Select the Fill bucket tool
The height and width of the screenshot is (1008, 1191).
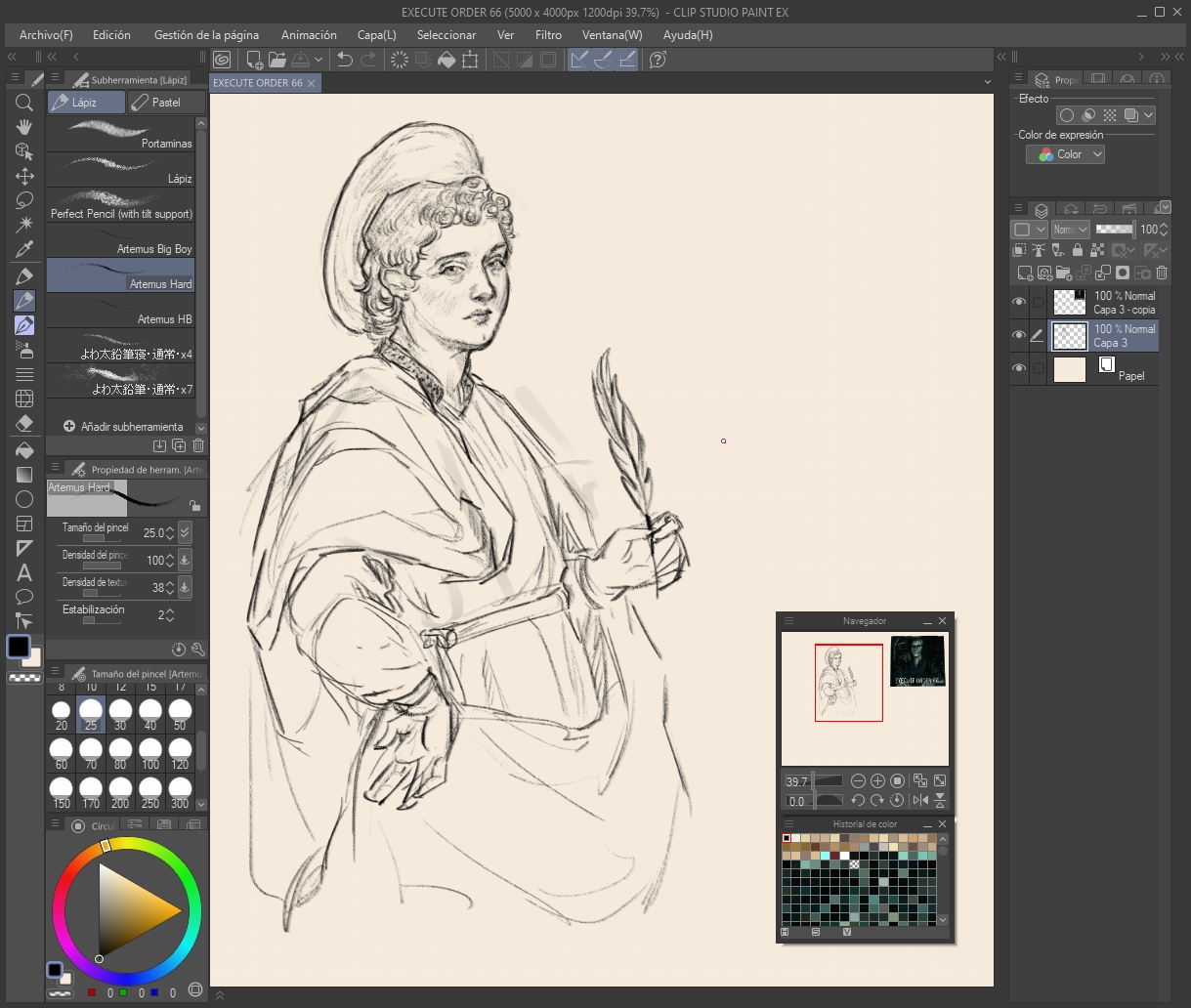click(24, 450)
